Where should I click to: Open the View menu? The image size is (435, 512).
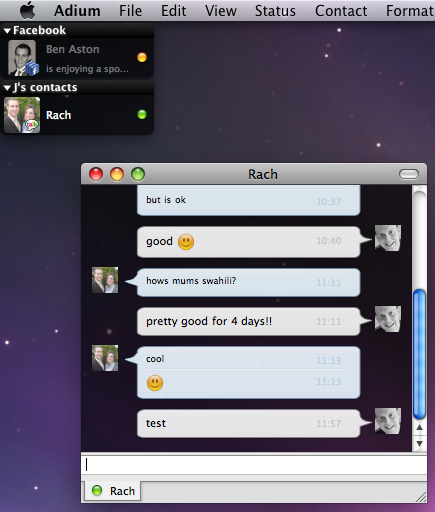pyautogui.click(x=221, y=11)
